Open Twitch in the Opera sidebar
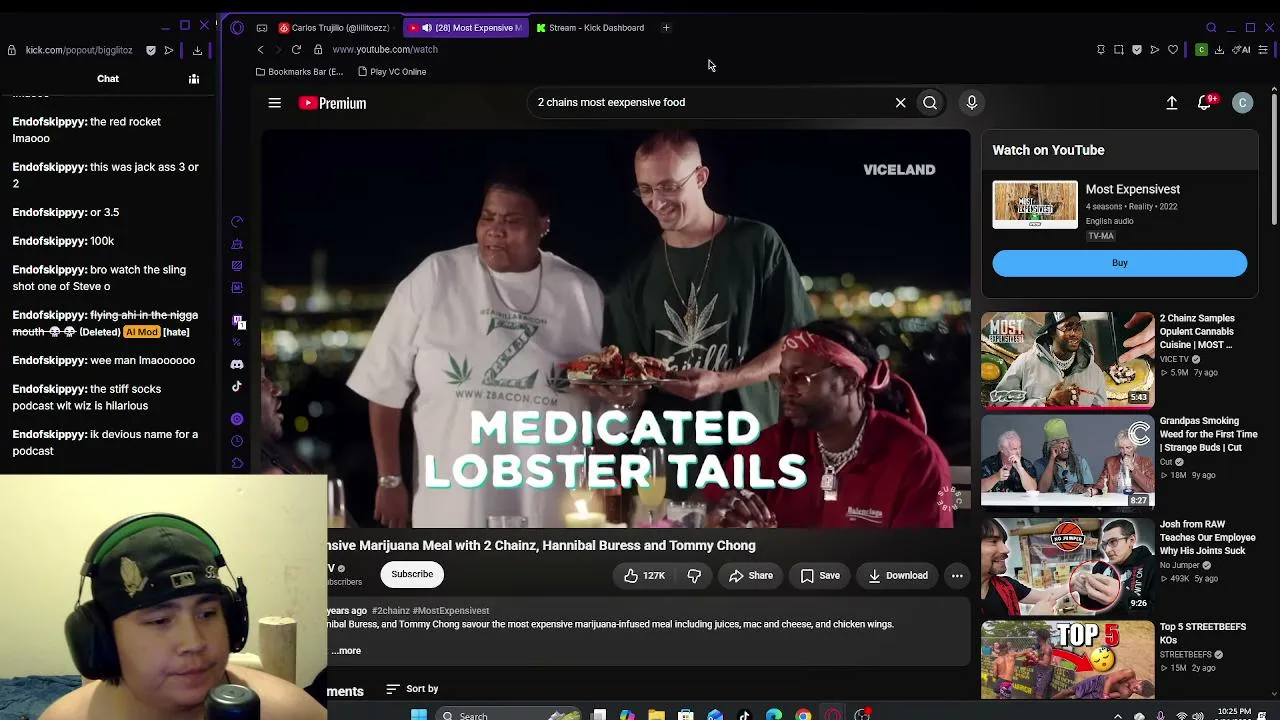 click(x=237, y=321)
